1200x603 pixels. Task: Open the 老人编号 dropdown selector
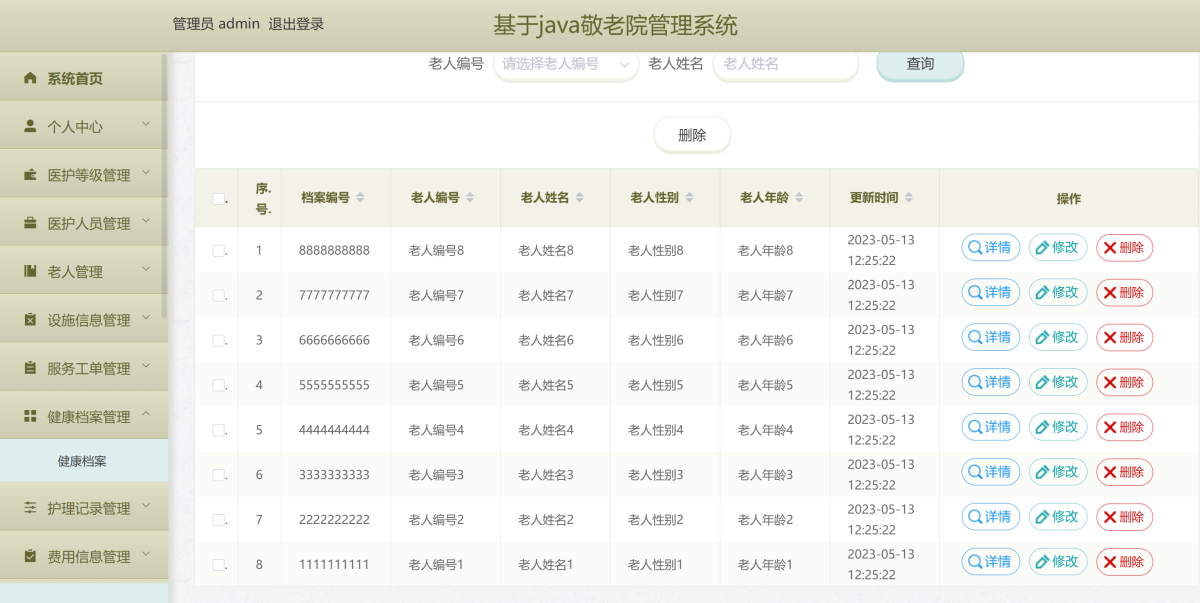[565, 64]
